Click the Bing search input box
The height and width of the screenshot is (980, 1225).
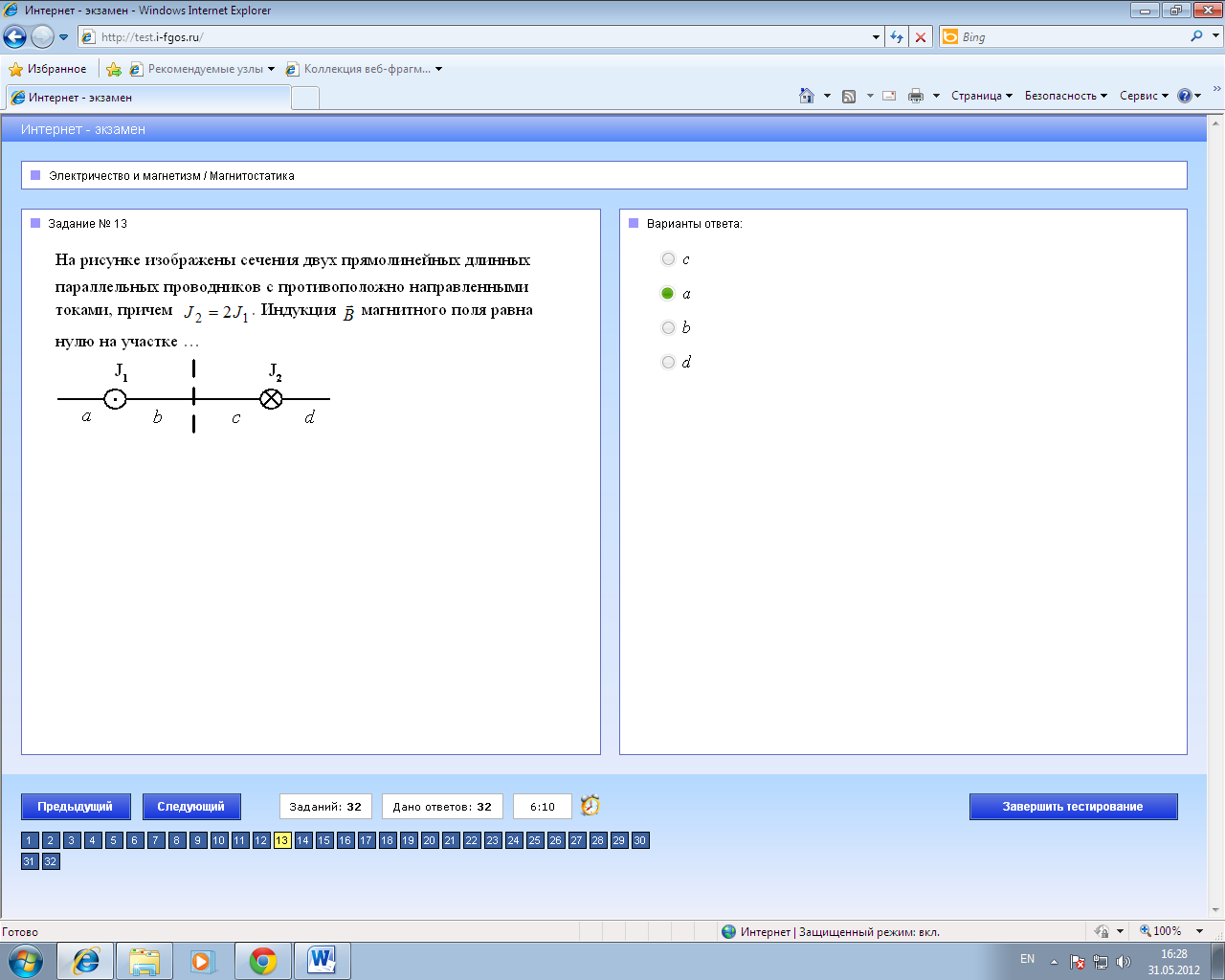click(1072, 36)
